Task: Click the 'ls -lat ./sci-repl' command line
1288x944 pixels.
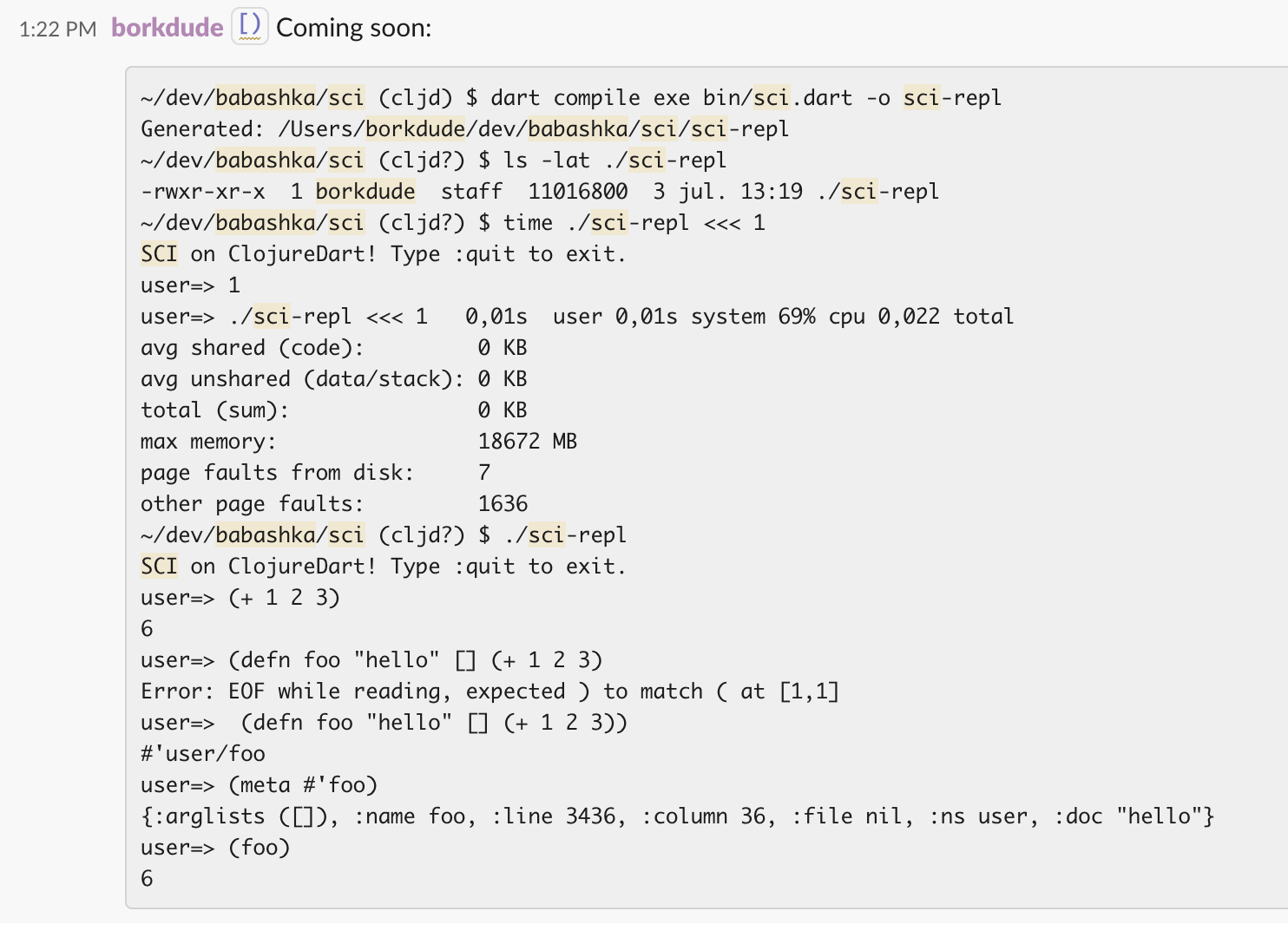Action: click(434, 161)
